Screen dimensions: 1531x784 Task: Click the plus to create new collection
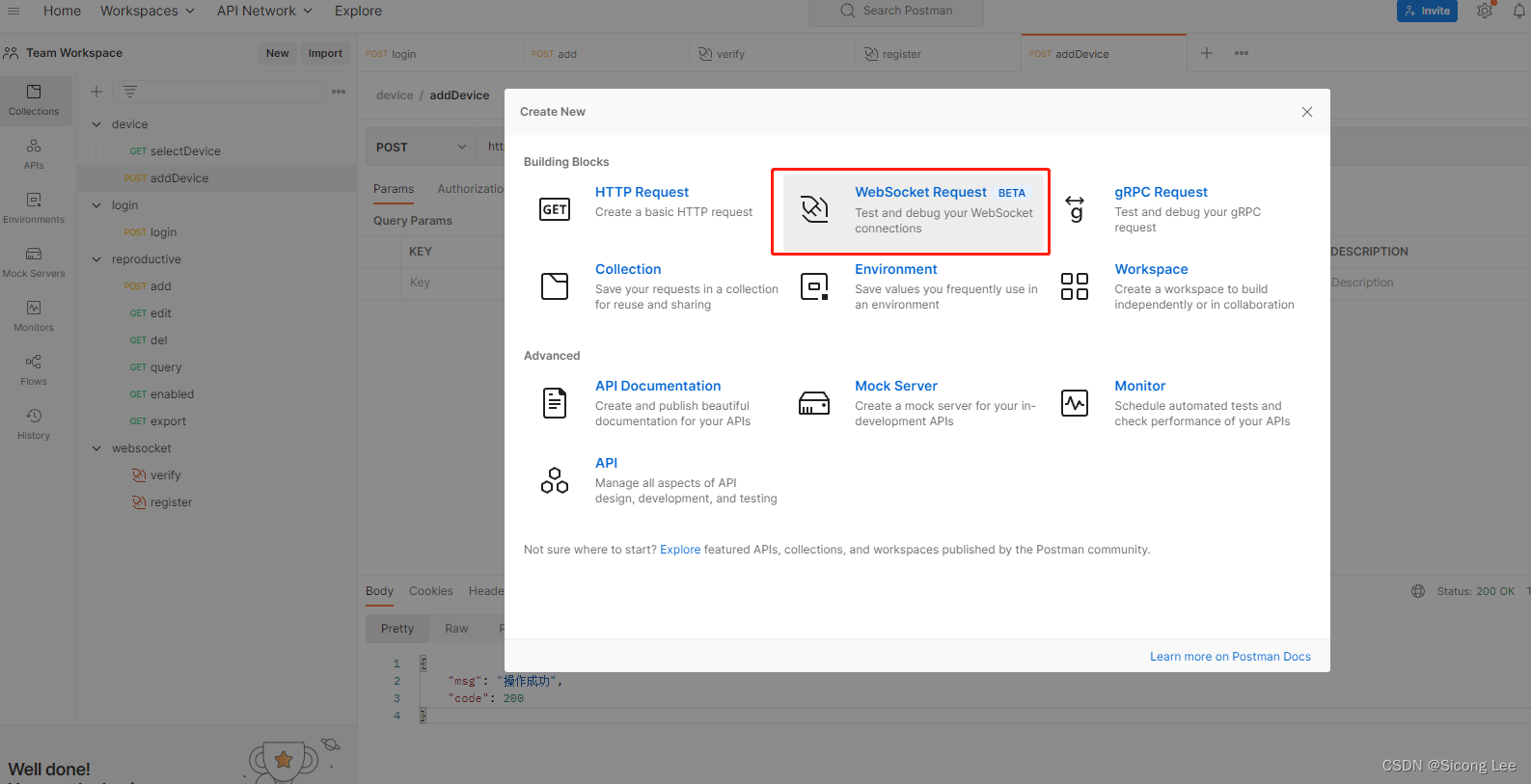[x=96, y=92]
